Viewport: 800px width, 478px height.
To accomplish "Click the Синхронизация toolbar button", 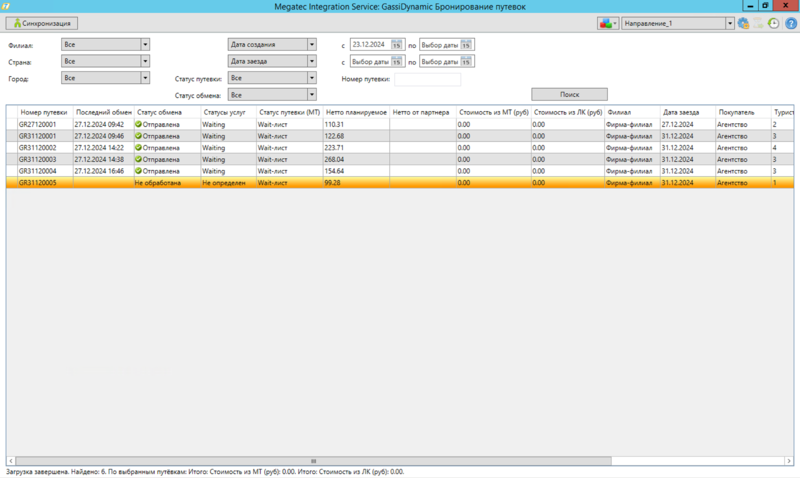I will (x=42, y=23).
